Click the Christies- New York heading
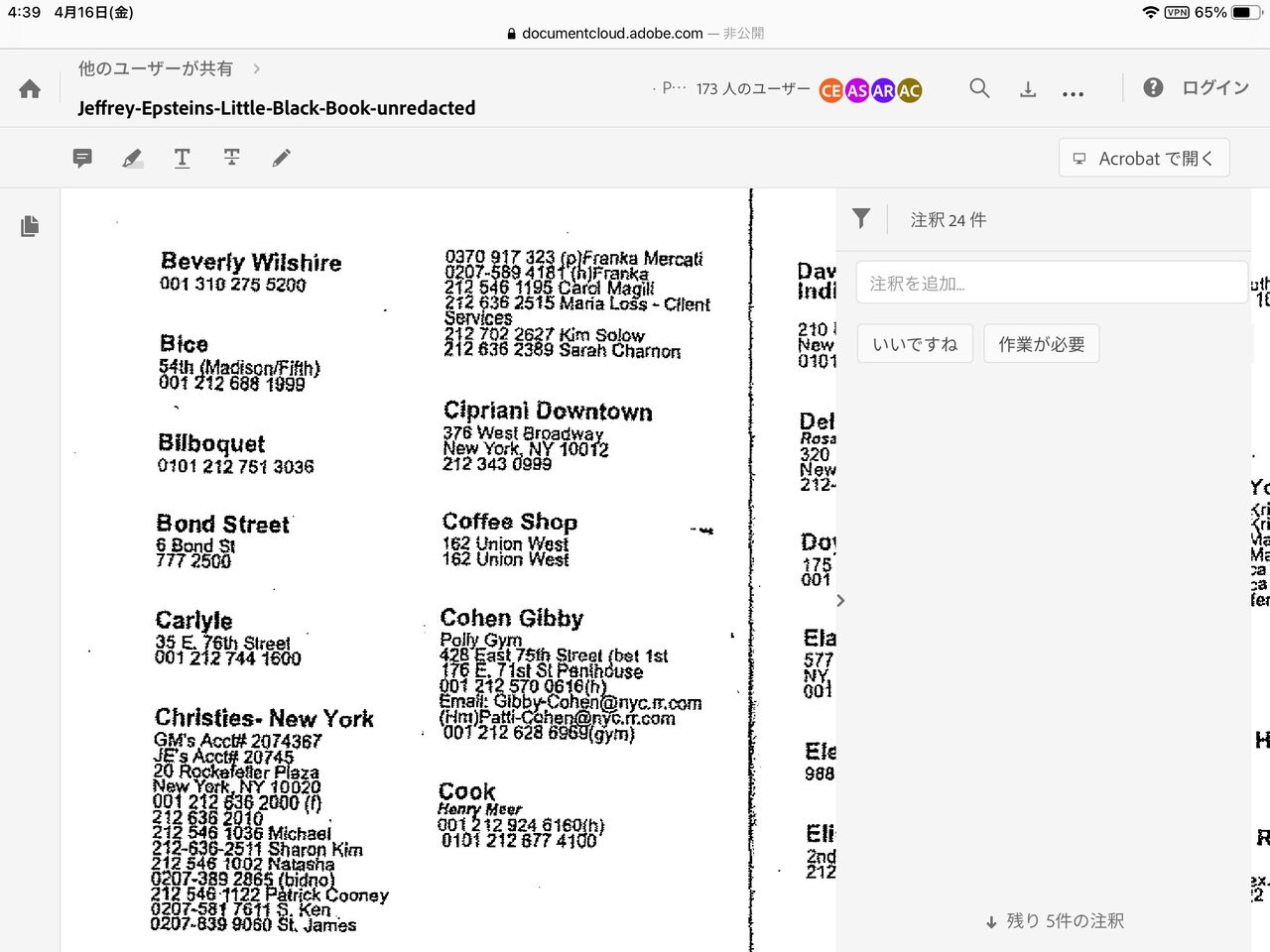Image resolution: width=1270 pixels, height=952 pixels. [264, 718]
